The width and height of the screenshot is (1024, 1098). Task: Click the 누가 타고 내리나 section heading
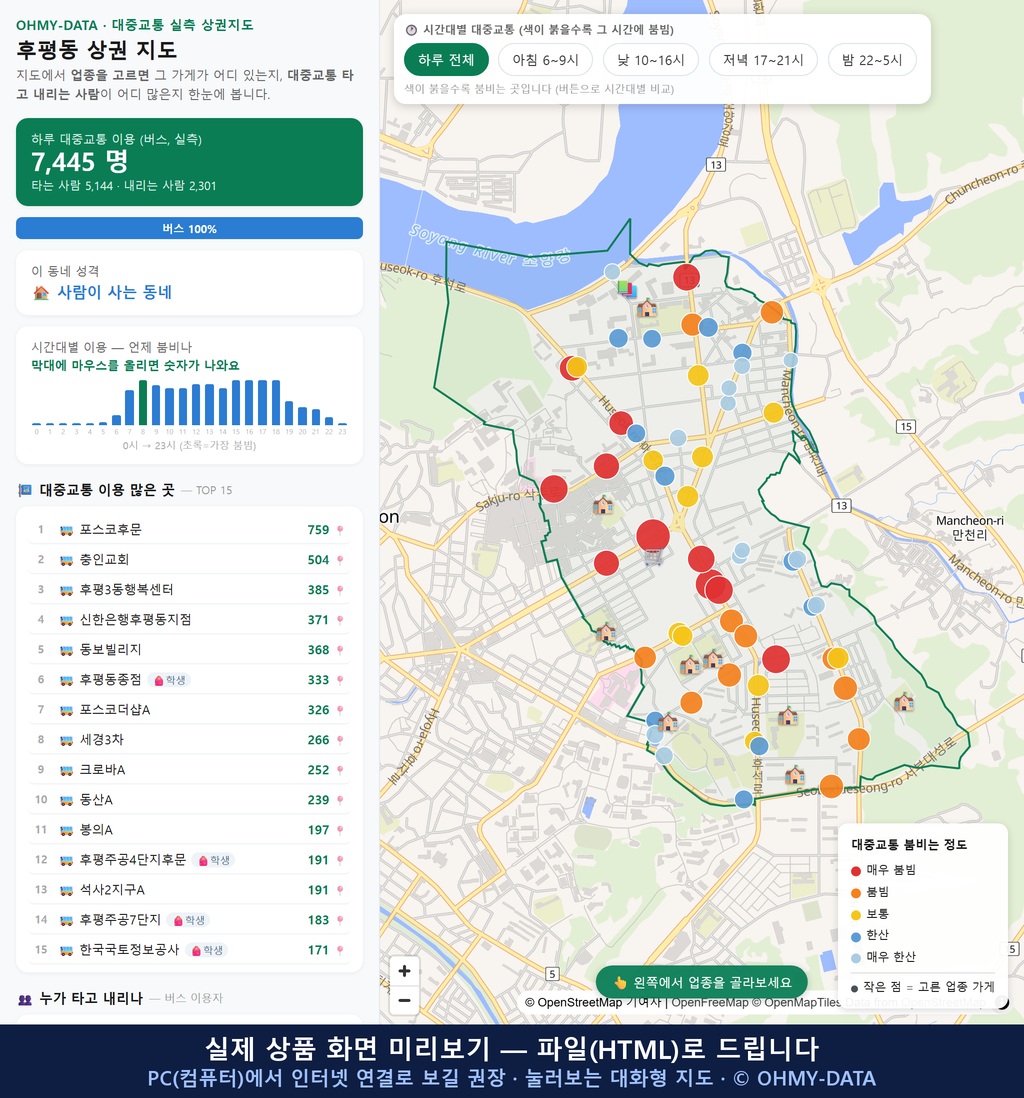91,999
